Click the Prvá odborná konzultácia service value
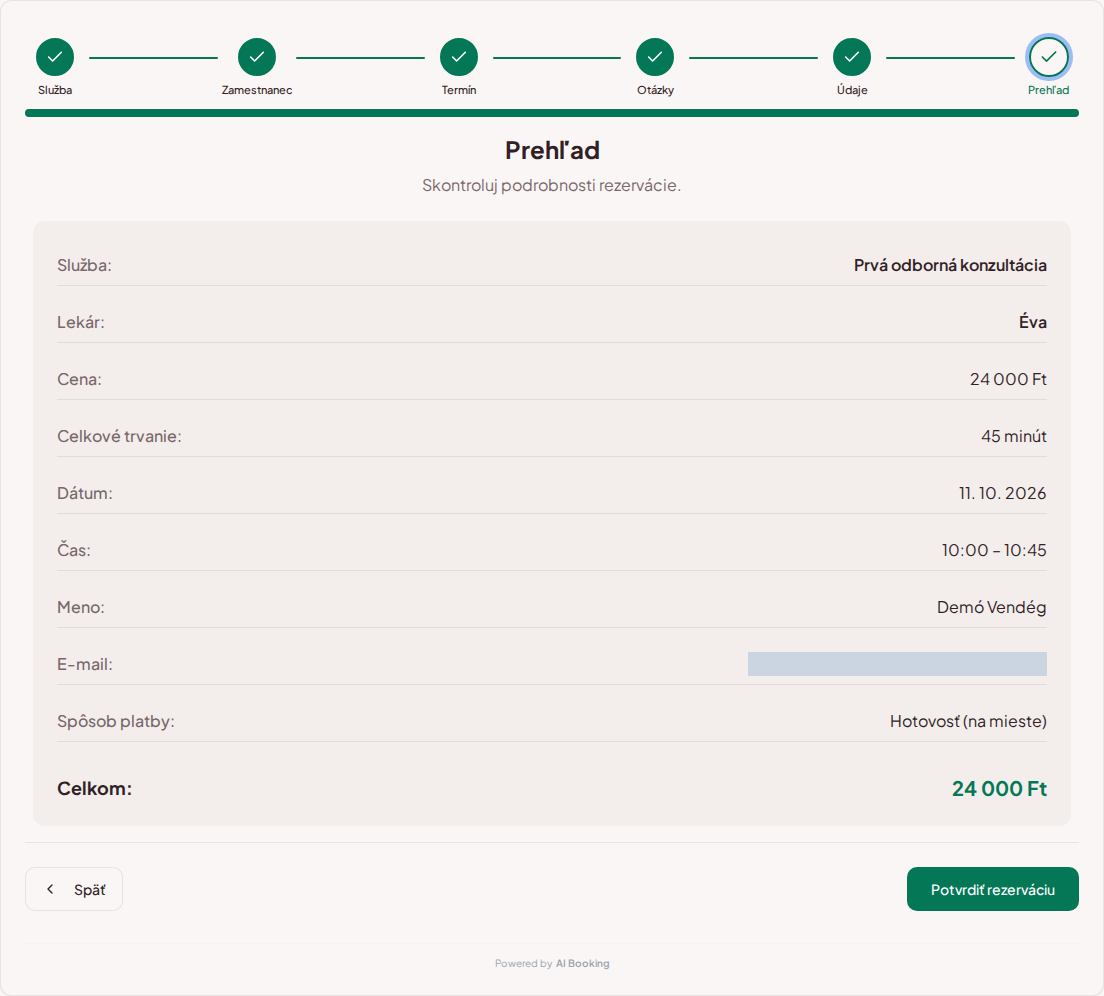This screenshot has width=1104, height=996. coord(950,265)
